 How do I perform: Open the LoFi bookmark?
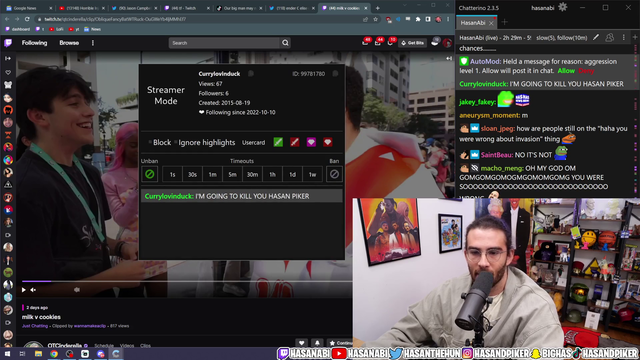(x=56, y=29)
